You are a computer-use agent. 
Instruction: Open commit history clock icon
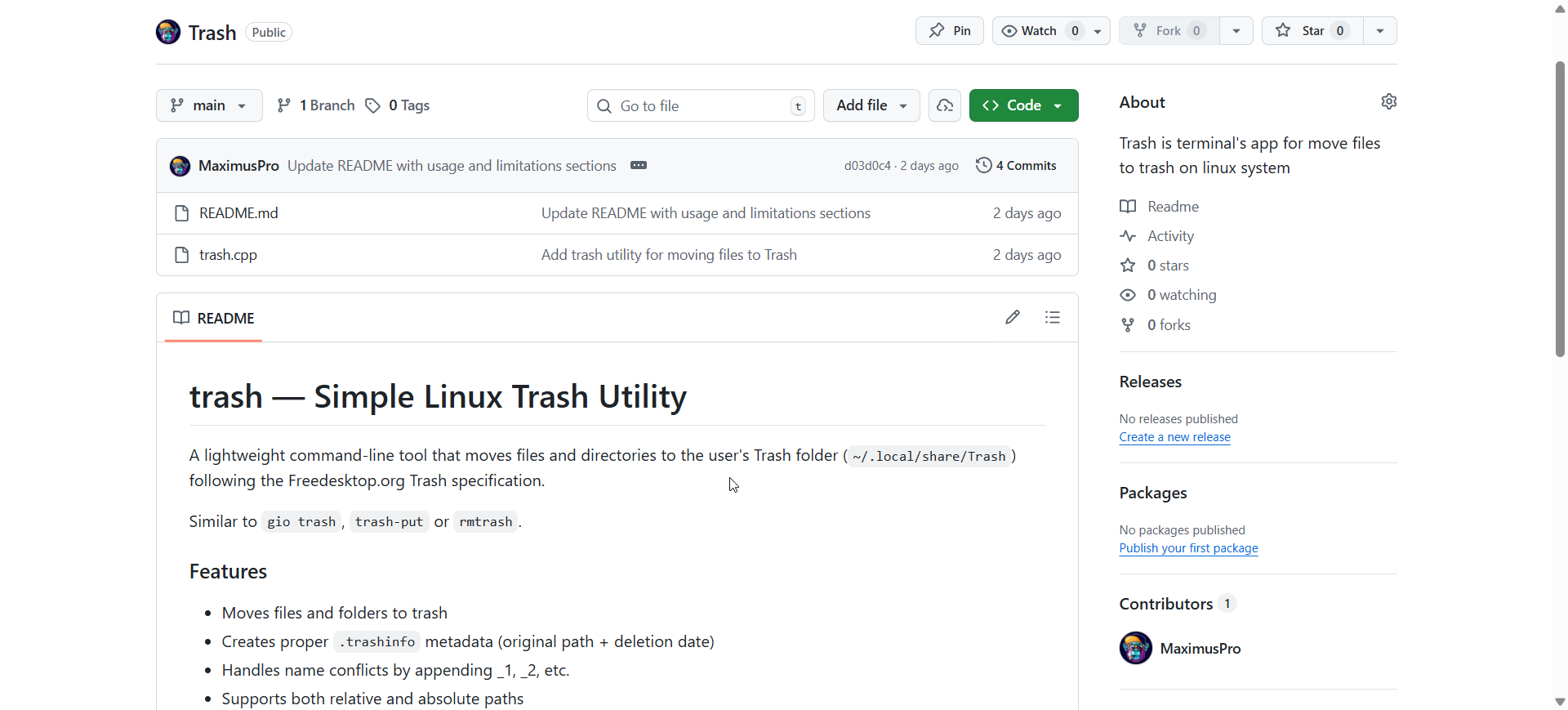[984, 165]
